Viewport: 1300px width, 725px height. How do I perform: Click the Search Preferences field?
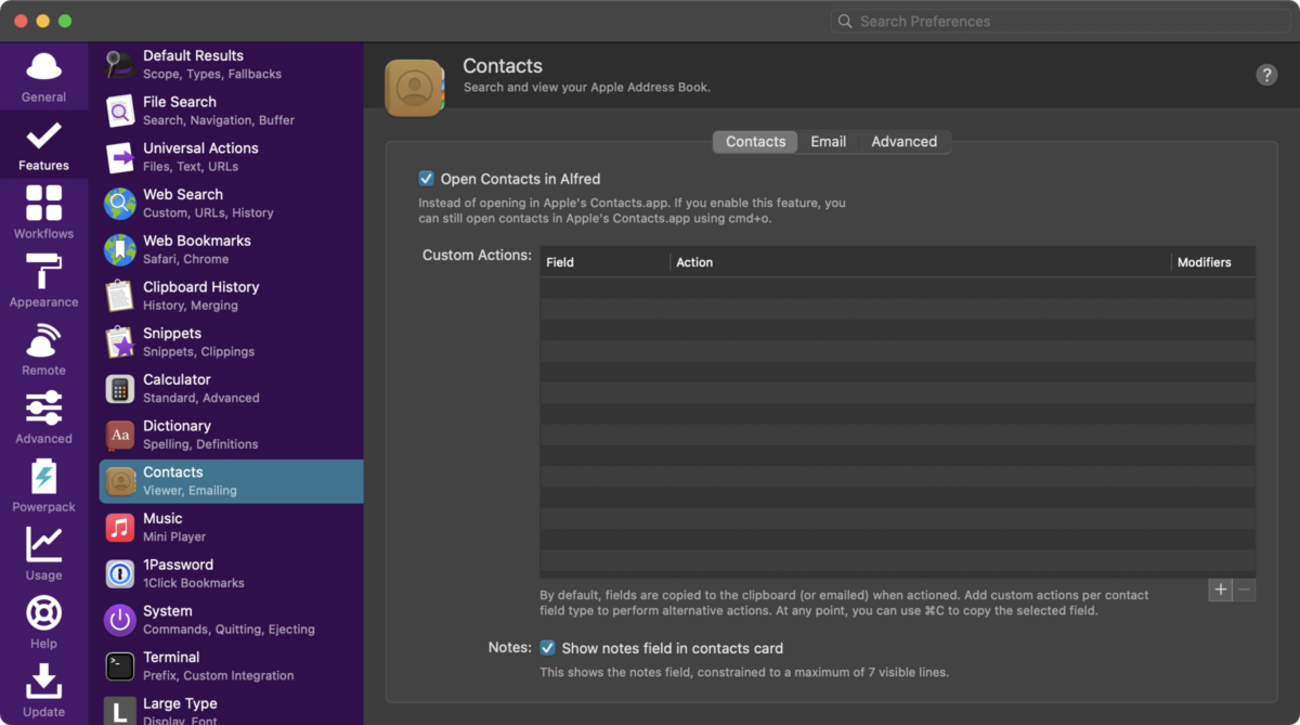coord(1060,21)
